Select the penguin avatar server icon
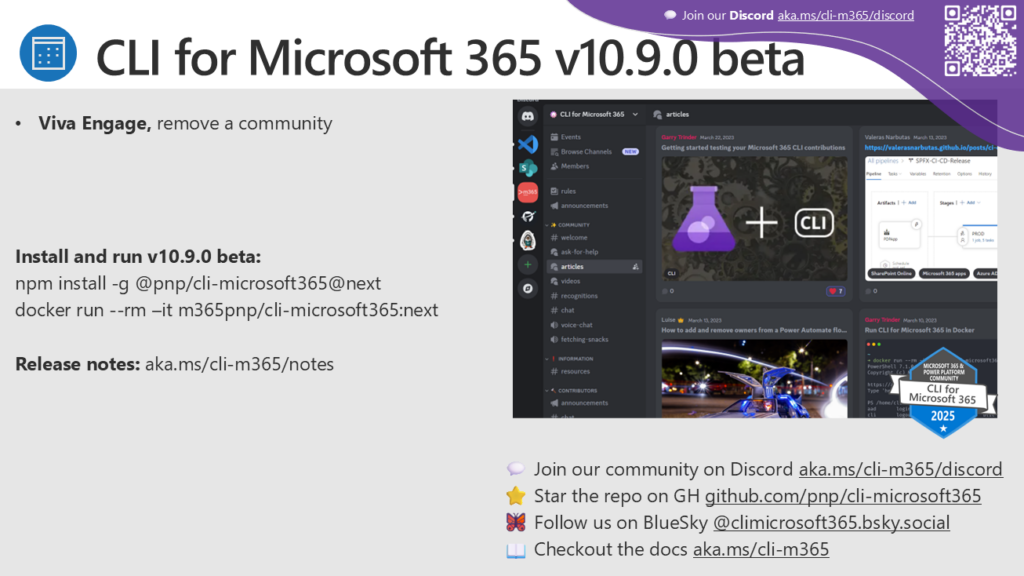The height and width of the screenshot is (576, 1024). click(528, 240)
